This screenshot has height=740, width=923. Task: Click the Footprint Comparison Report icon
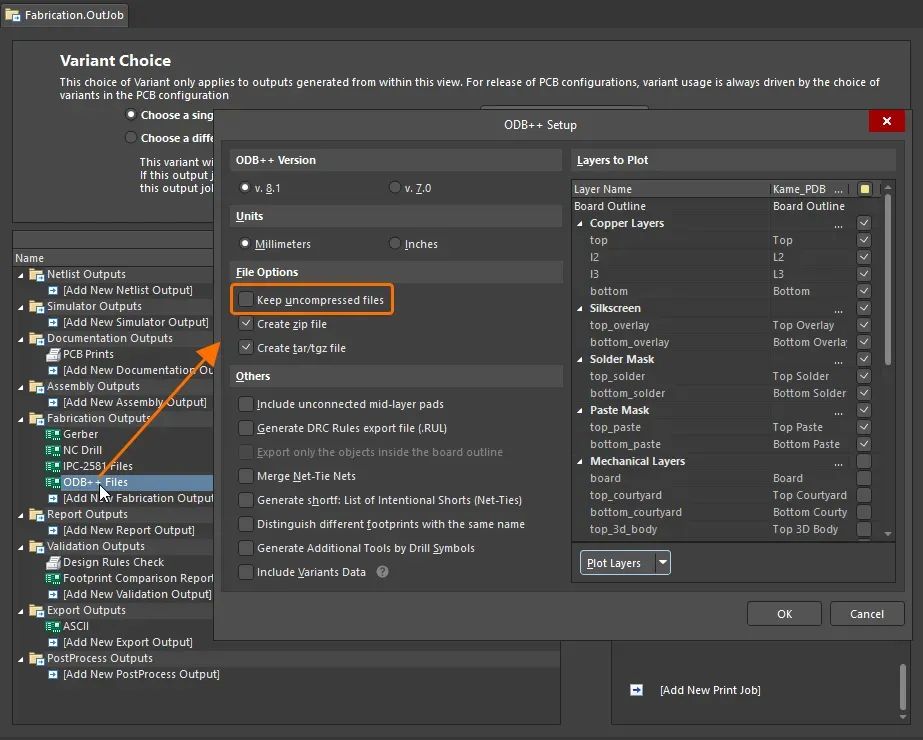click(x=53, y=579)
